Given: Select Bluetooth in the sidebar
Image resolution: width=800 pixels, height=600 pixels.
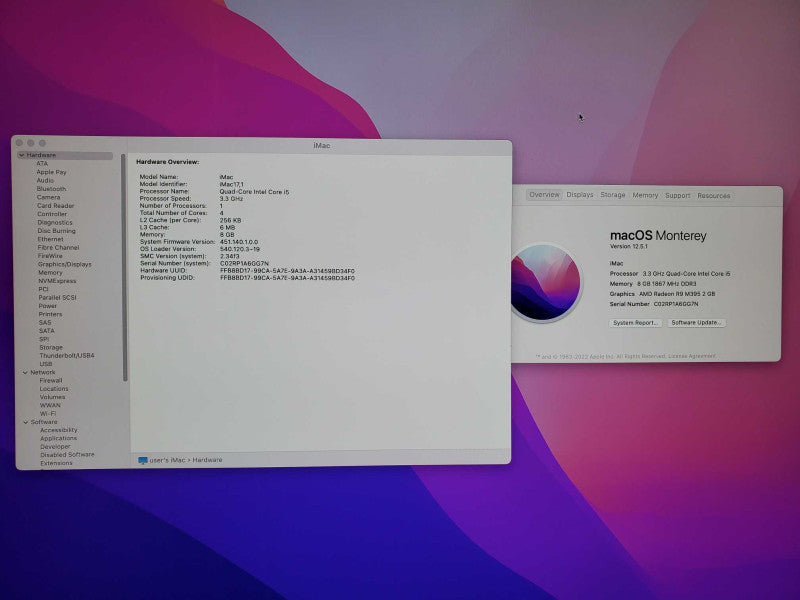Looking at the screenshot, I should pos(51,189).
